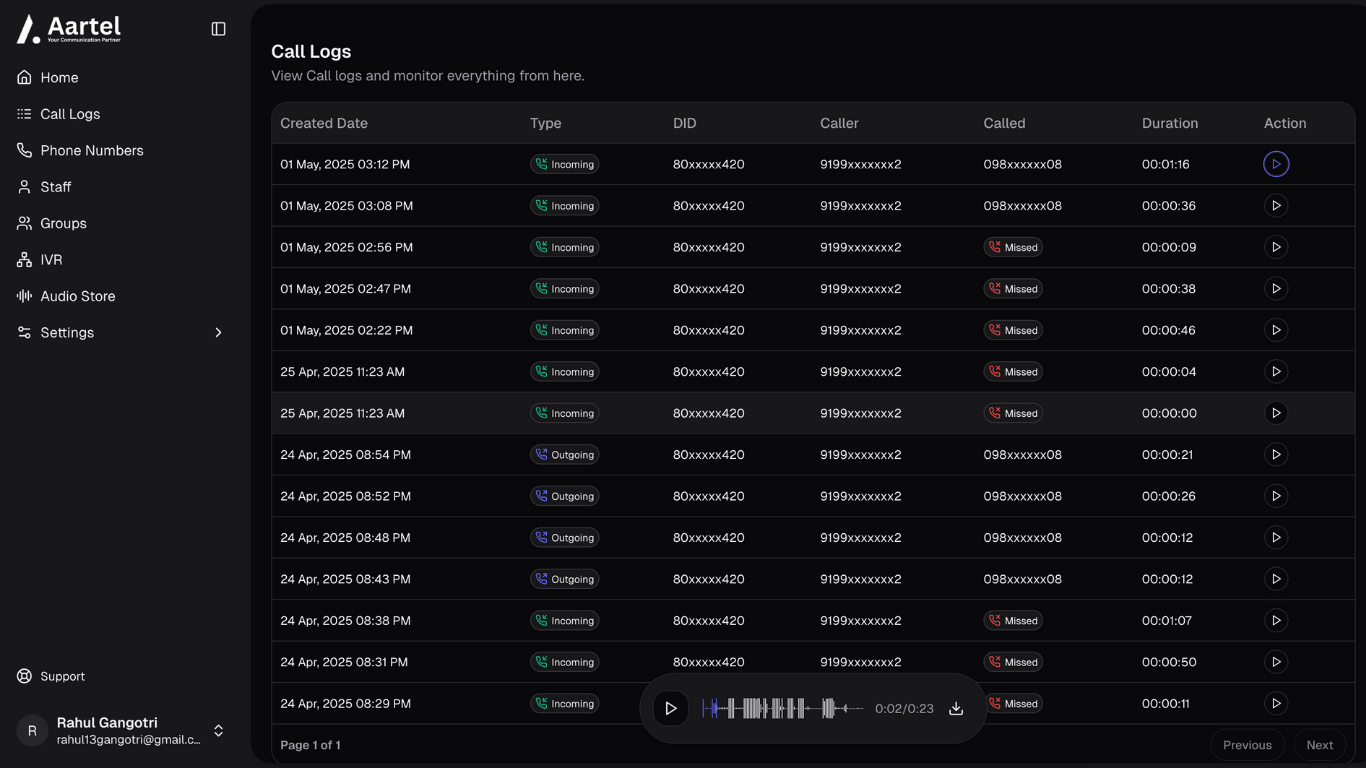The image size is (1366, 768).
Task: Play recording of 24 Apr 08:52 PM call
Action: [x=1276, y=496]
